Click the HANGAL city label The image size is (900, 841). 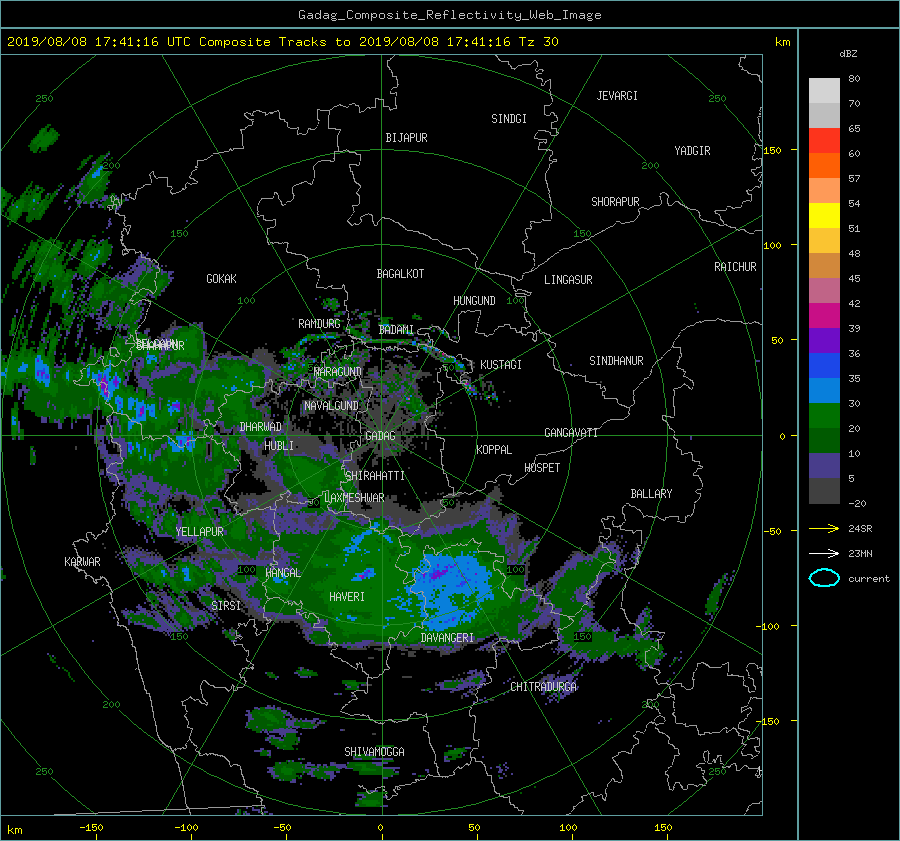(282, 573)
